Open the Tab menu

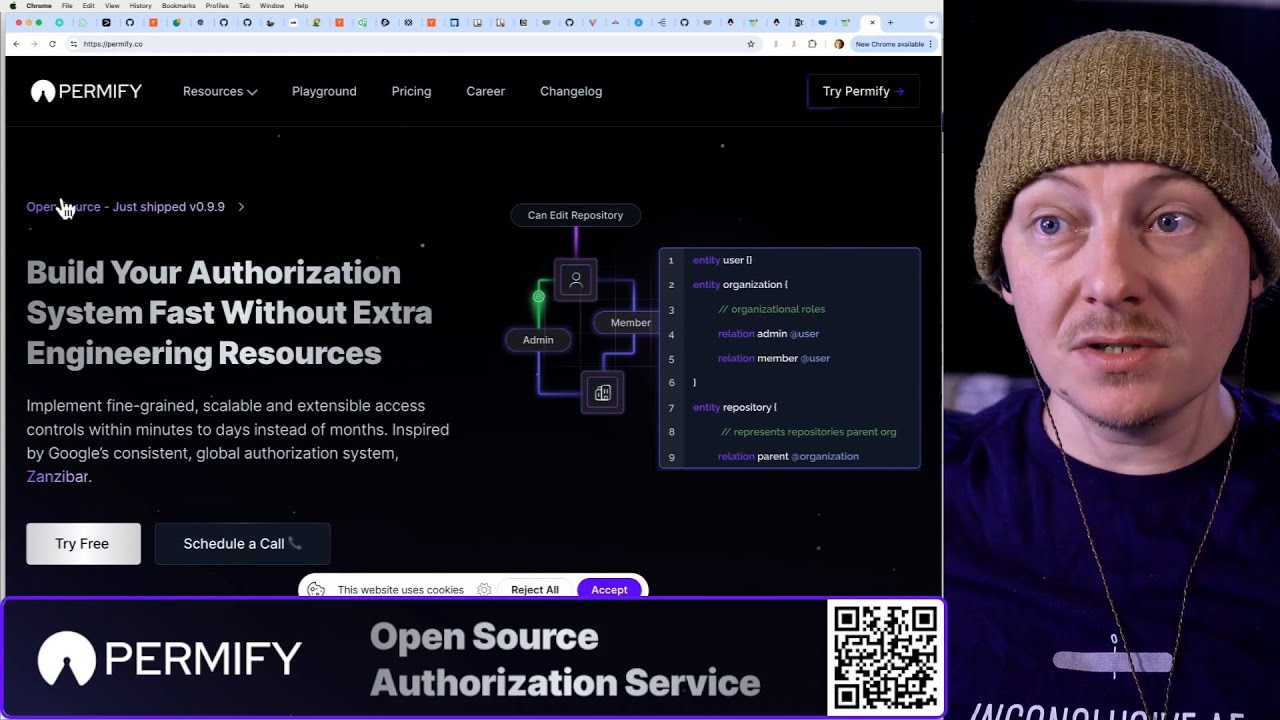[x=244, y=6]
